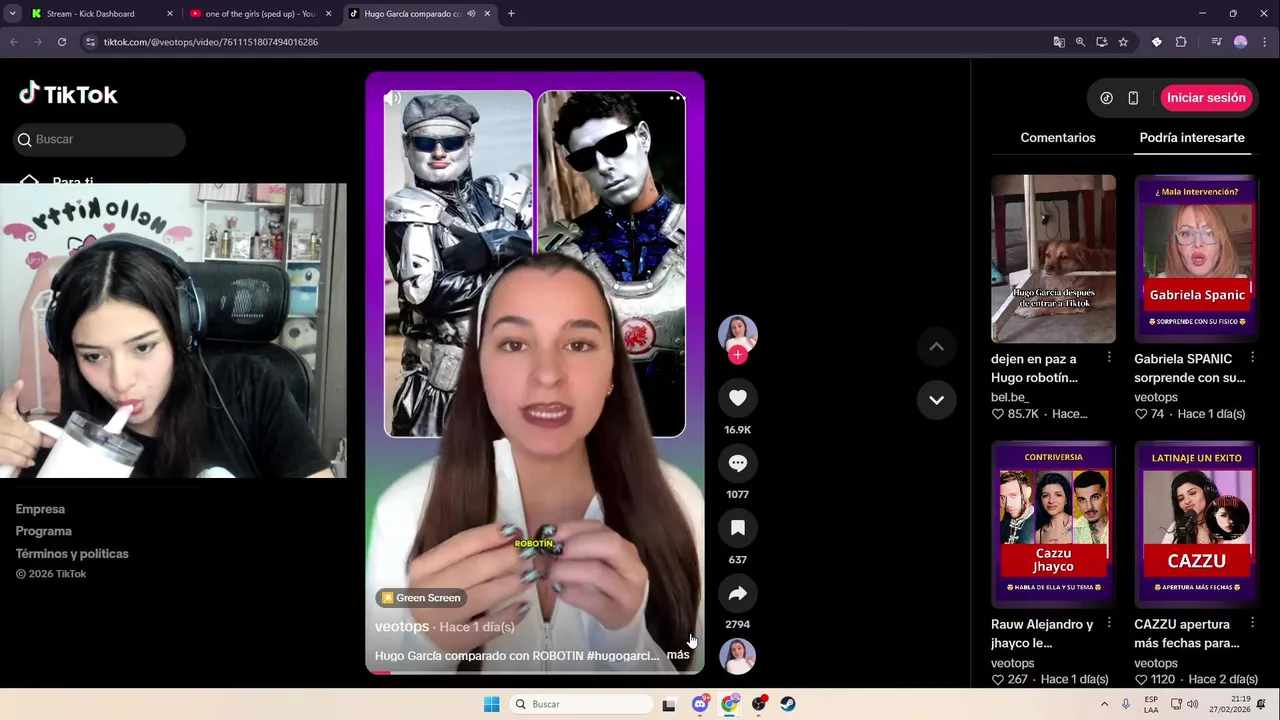Mute the Hugo García TikTok browser tab
The image size is (1280, 720).
click(x=471, y=14)
